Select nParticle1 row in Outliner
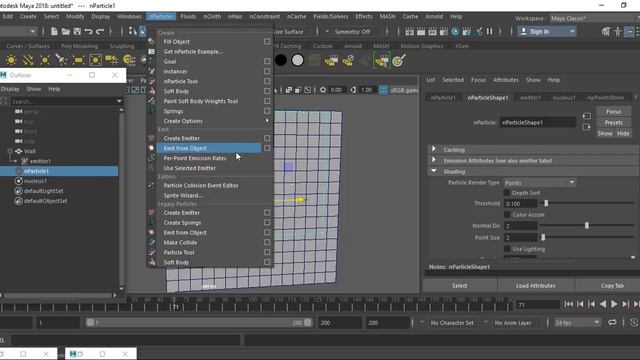The height and width of the screenshot is (360, 640). click(59, 171)
